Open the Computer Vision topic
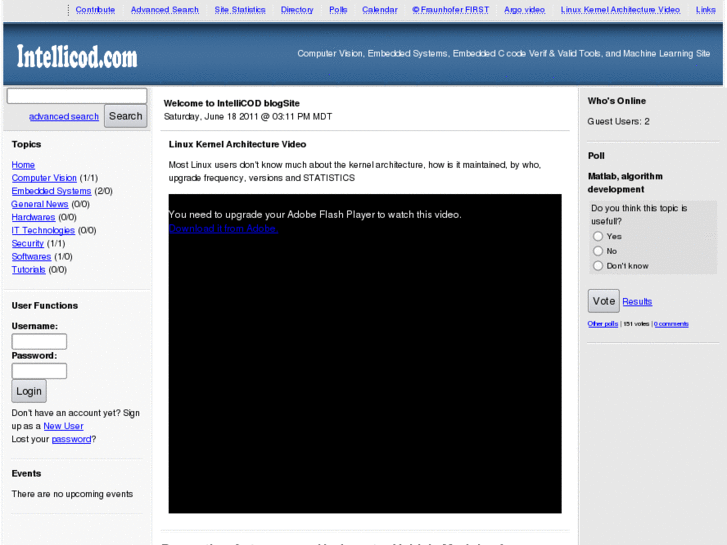This screenshot has width=727, height=545. click(x=44, y=178)
